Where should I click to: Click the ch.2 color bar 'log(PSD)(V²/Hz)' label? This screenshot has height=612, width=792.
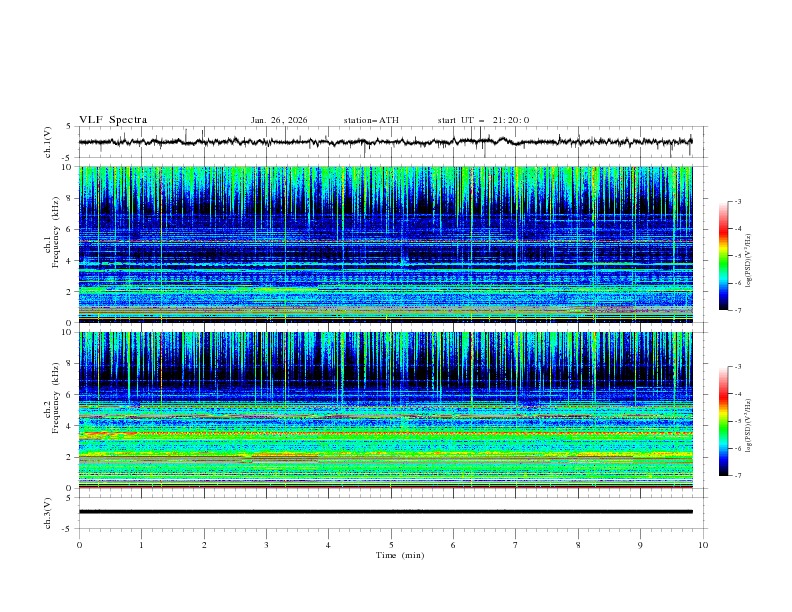click(x=749, y=426)
